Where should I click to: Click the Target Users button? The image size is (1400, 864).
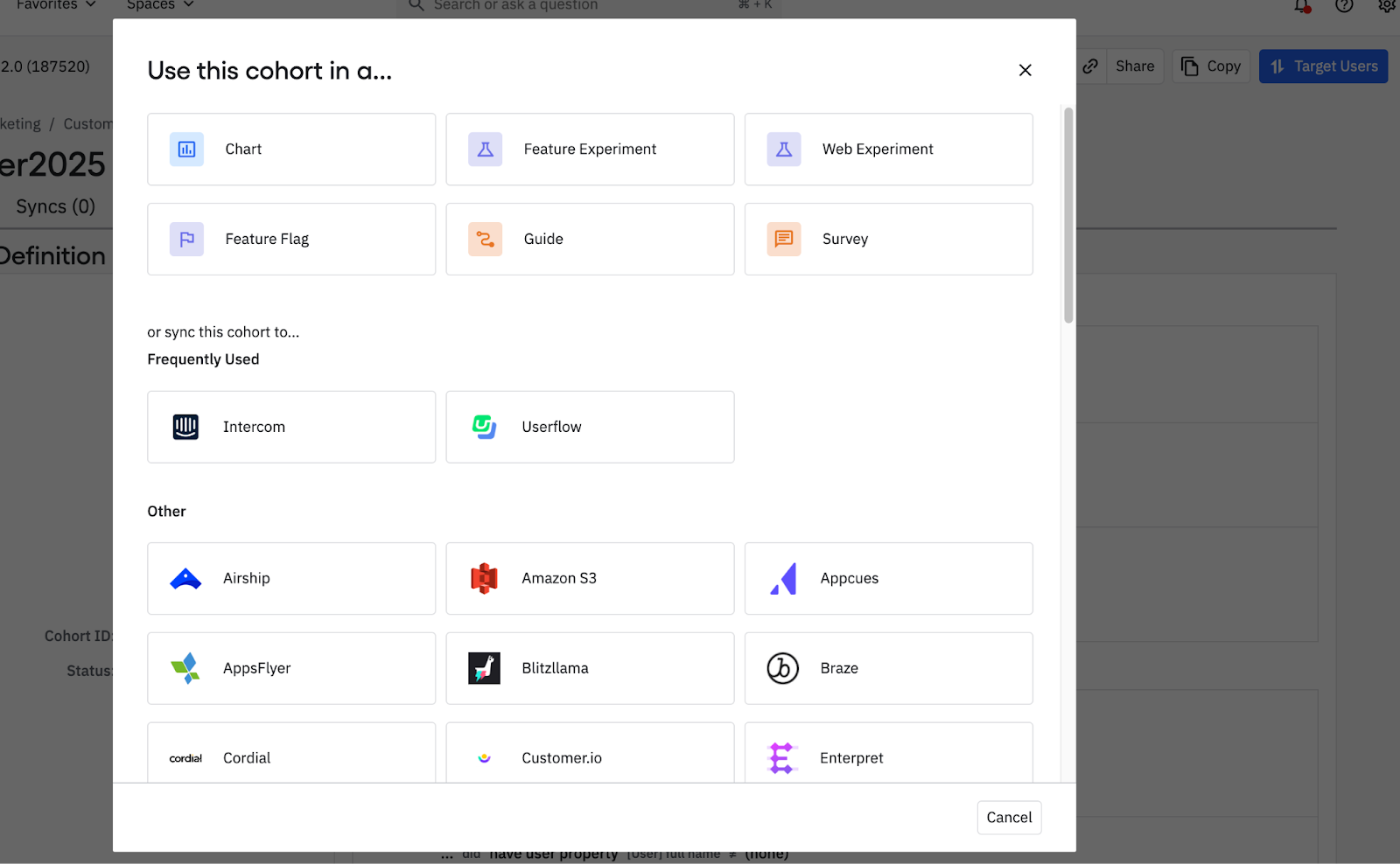(x=1323, y=66)
